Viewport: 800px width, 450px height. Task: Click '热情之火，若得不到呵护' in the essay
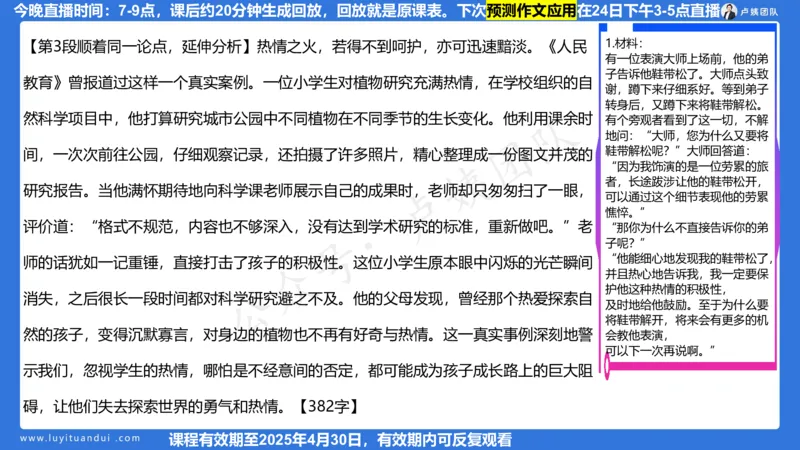pos(338,47)
